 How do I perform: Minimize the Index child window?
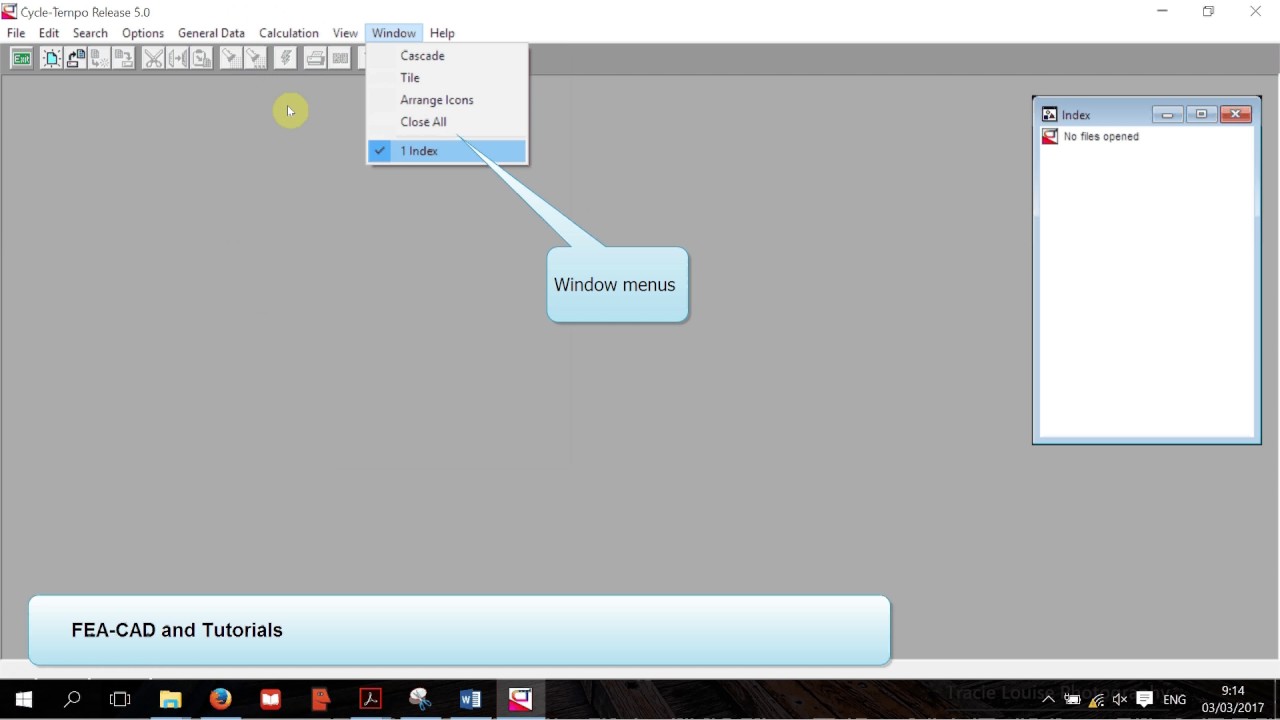tap(1167, 114)
